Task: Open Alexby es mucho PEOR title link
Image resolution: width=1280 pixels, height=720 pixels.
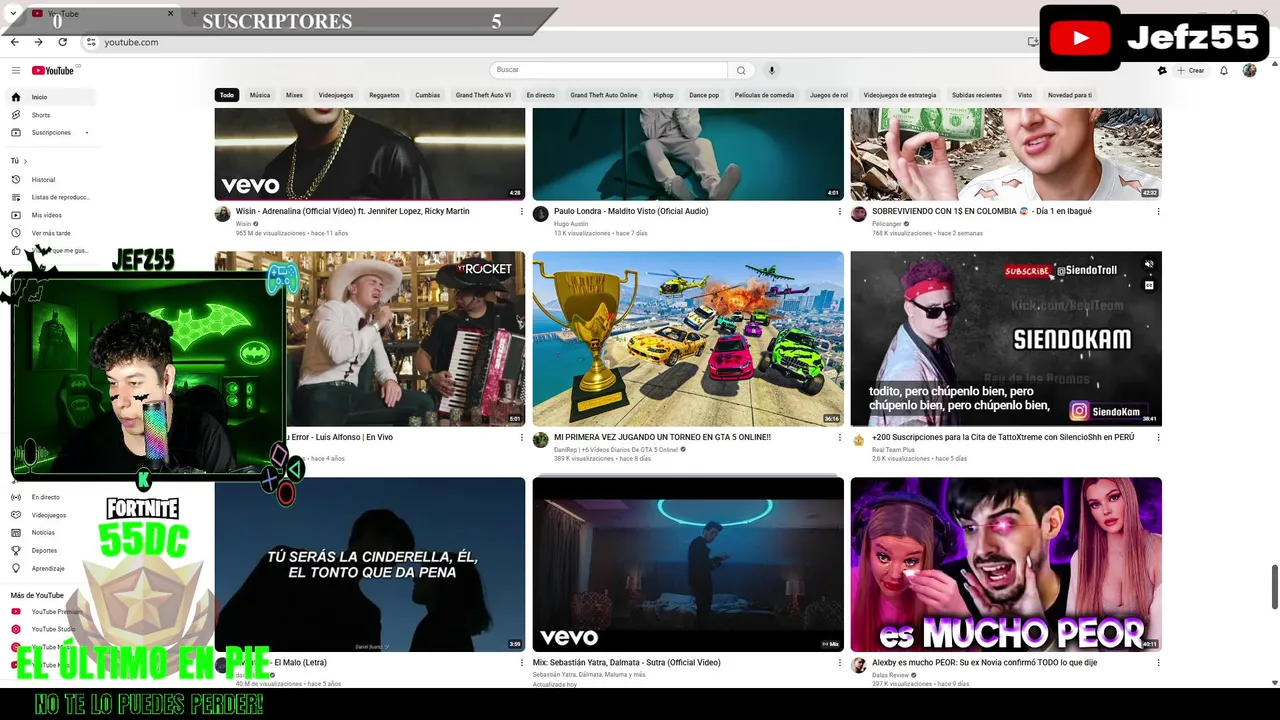Action: point(984,662)
